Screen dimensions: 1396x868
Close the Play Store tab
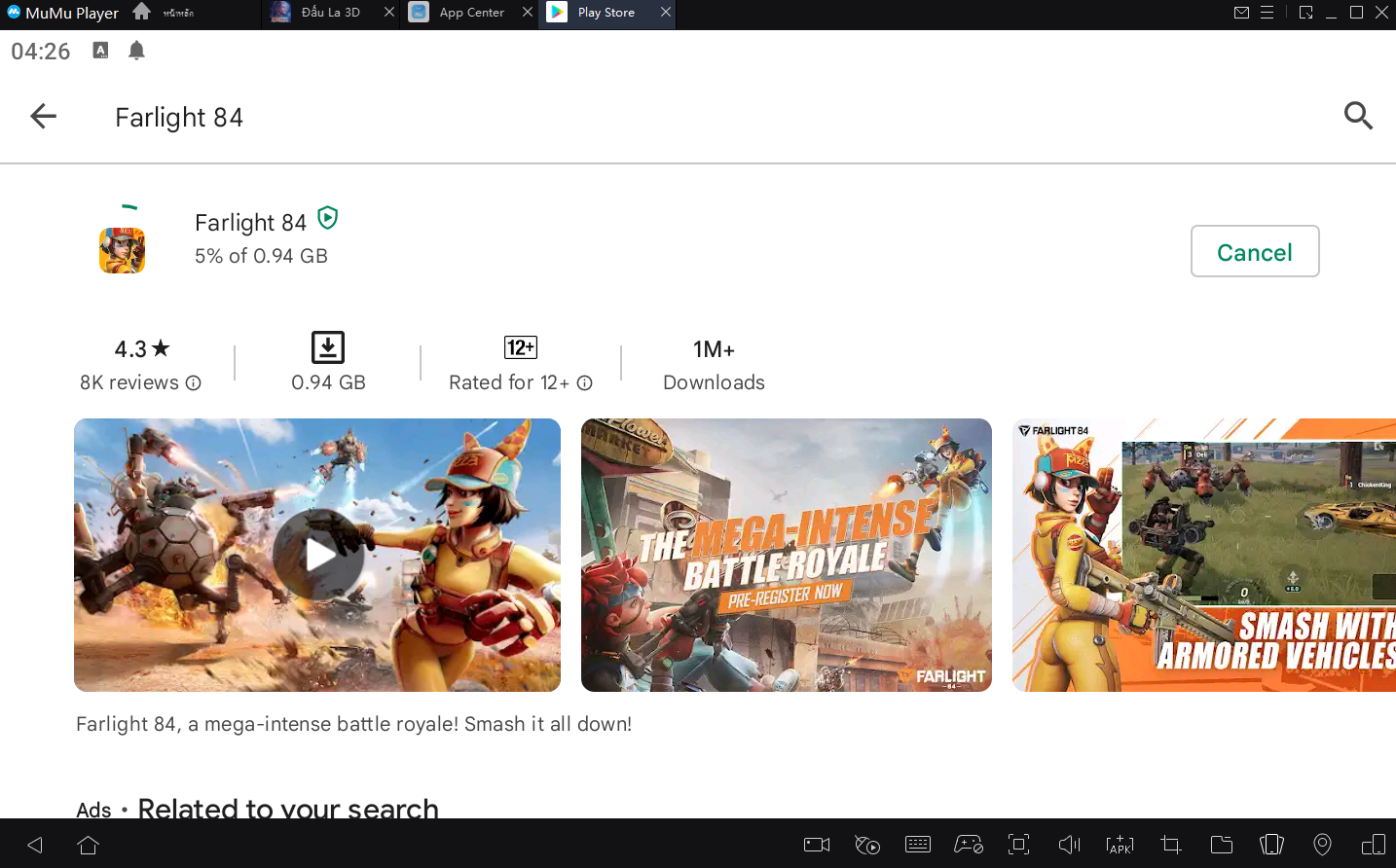pyautogui.click(x=666, y=13)
